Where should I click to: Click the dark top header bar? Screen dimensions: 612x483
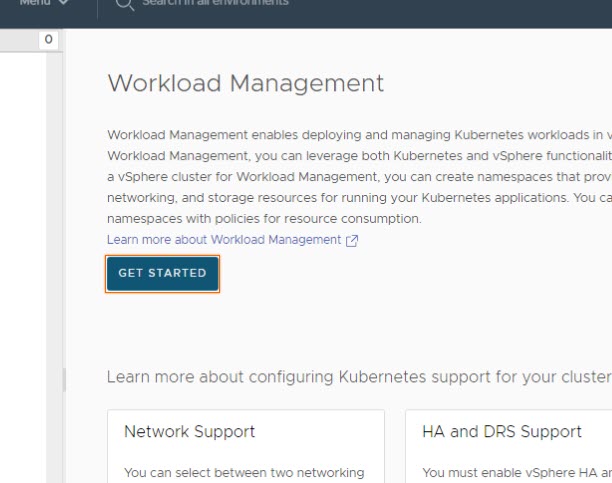click(450, 10)
